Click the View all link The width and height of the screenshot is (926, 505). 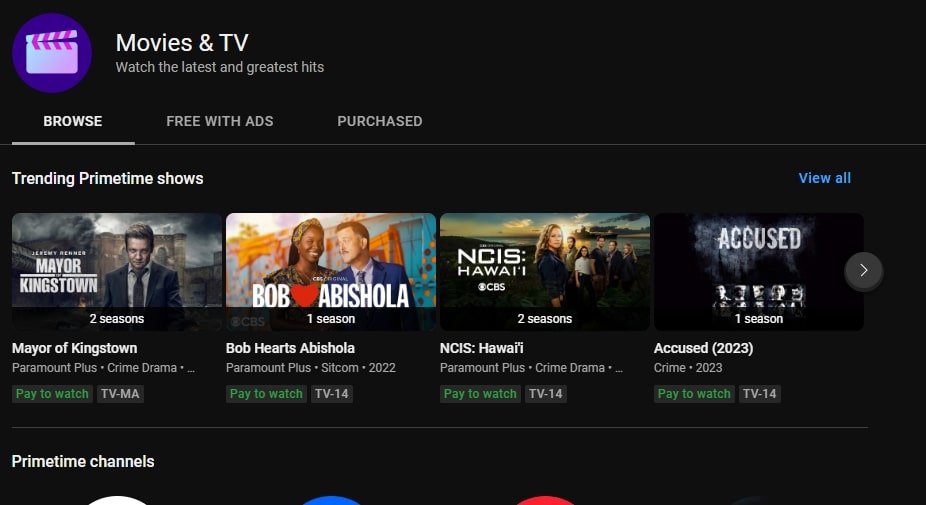point(824,178)
